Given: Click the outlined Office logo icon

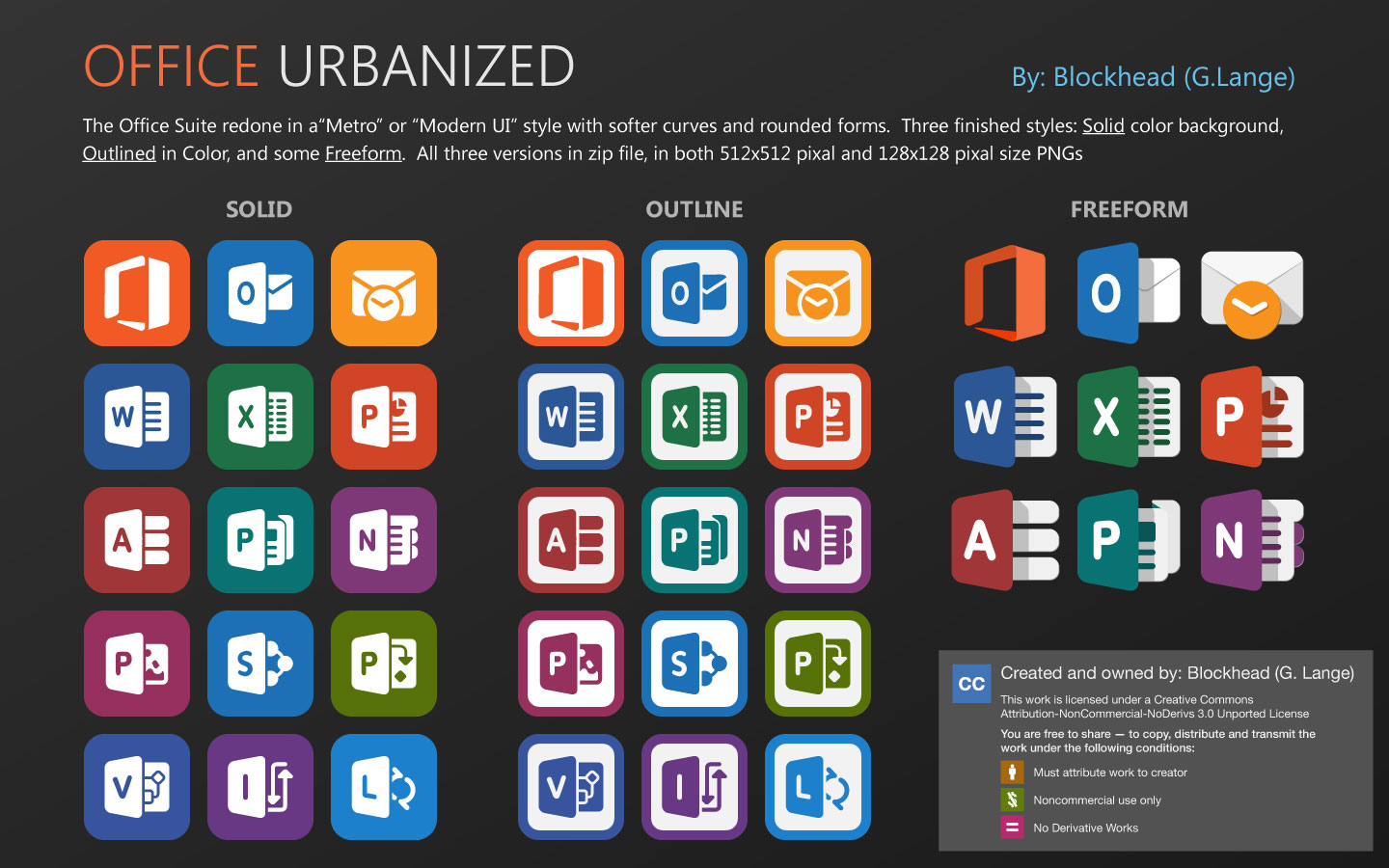Looking at the screenshot, I should [571, 293].
